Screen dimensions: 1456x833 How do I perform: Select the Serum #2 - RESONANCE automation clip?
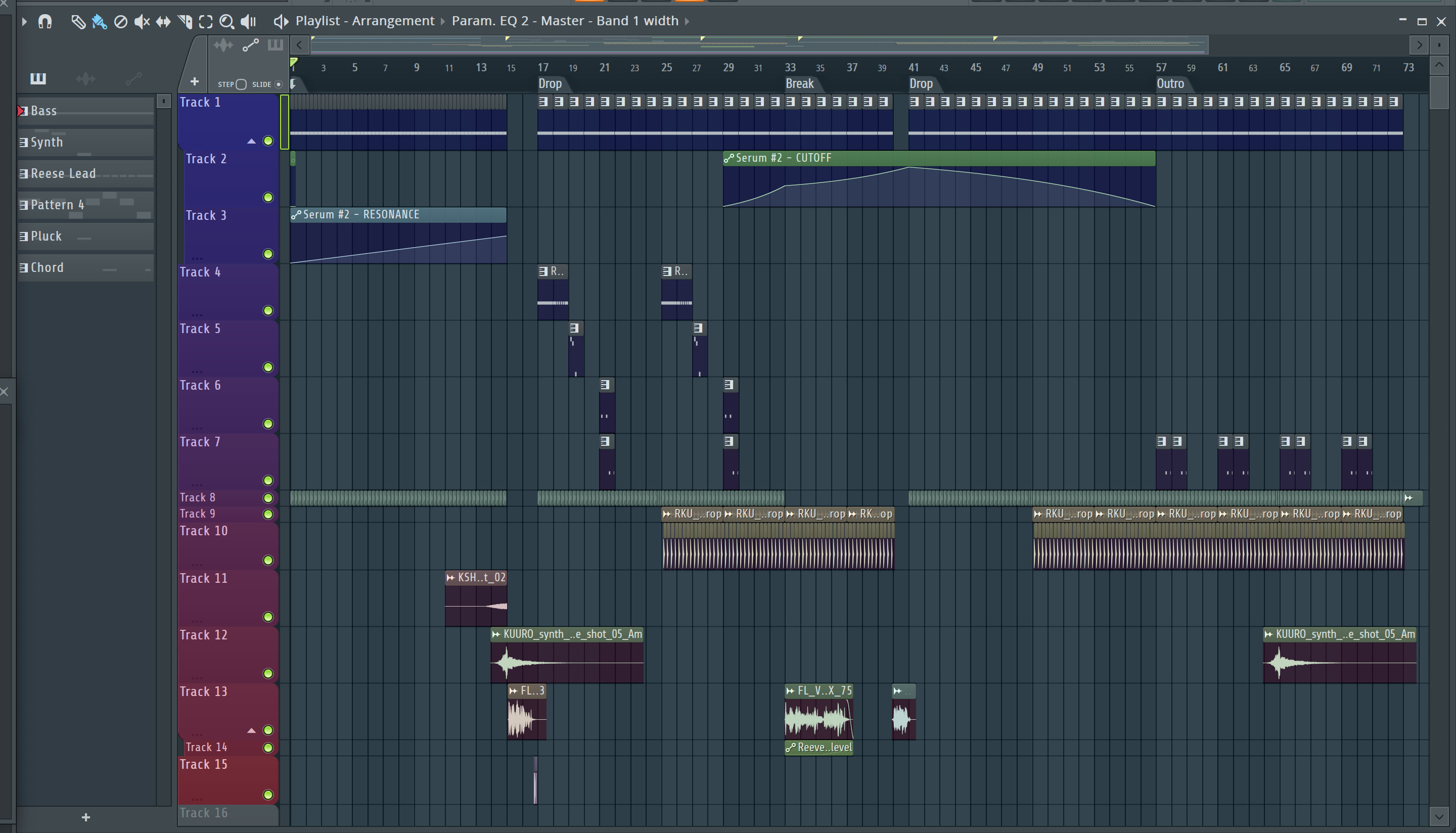398,235
